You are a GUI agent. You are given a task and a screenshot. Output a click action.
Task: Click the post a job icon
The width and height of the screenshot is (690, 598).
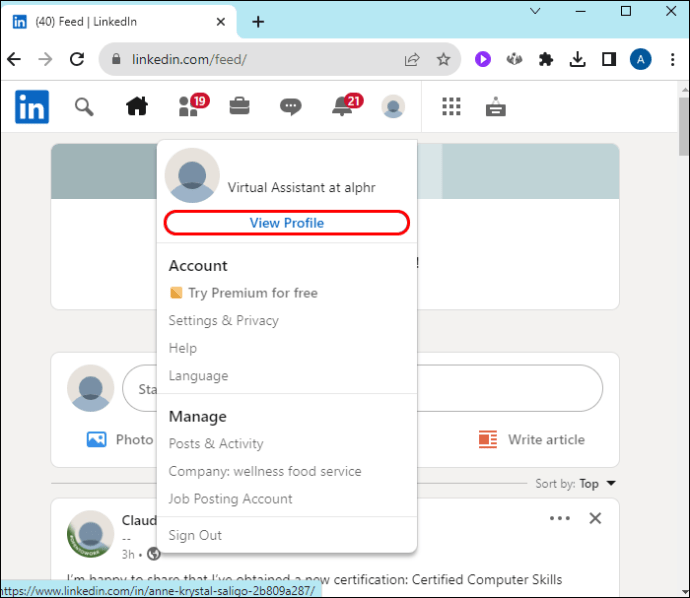tap(495, 106)
